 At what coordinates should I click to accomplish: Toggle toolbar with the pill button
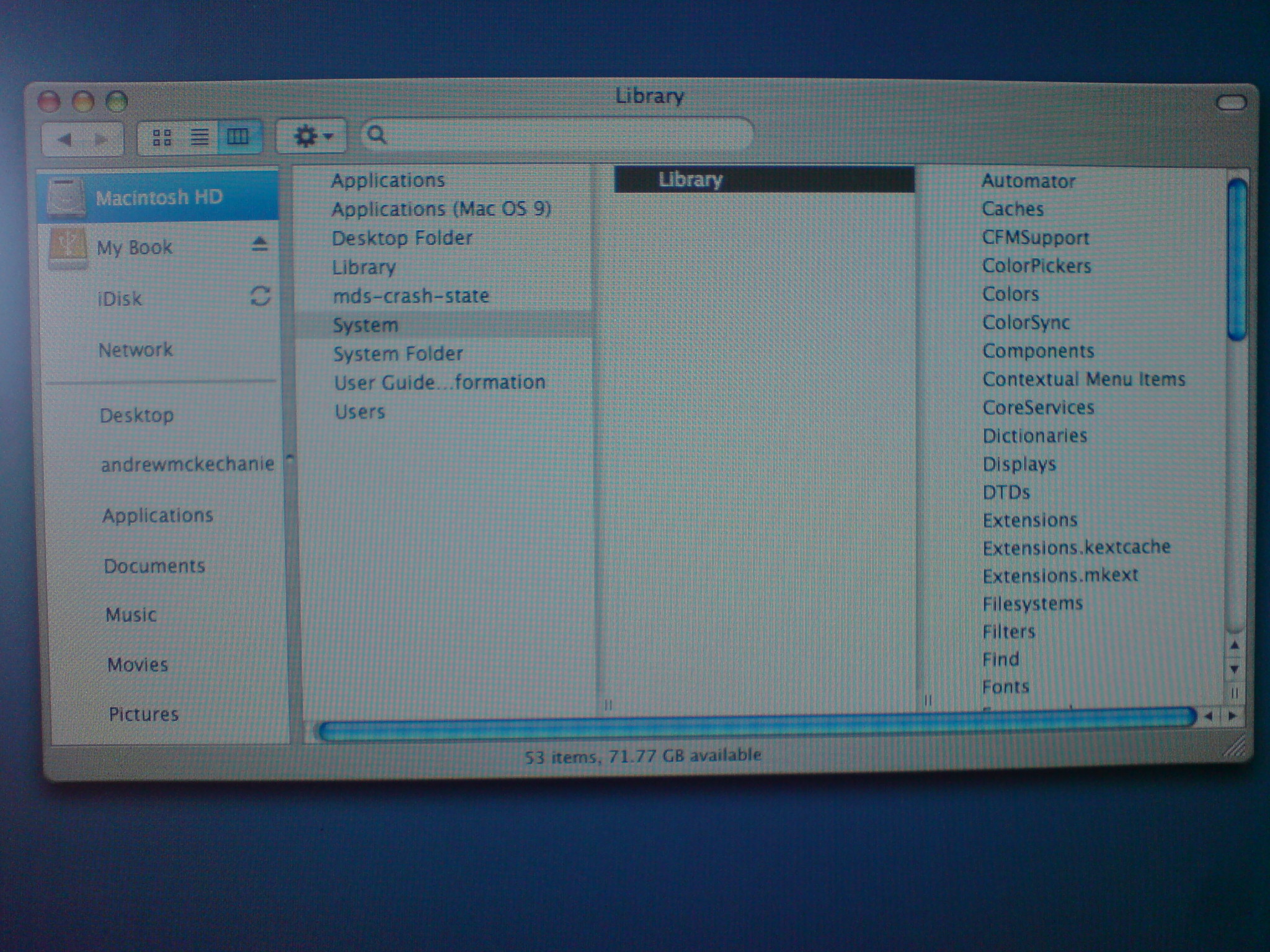tap(1231, 103)
